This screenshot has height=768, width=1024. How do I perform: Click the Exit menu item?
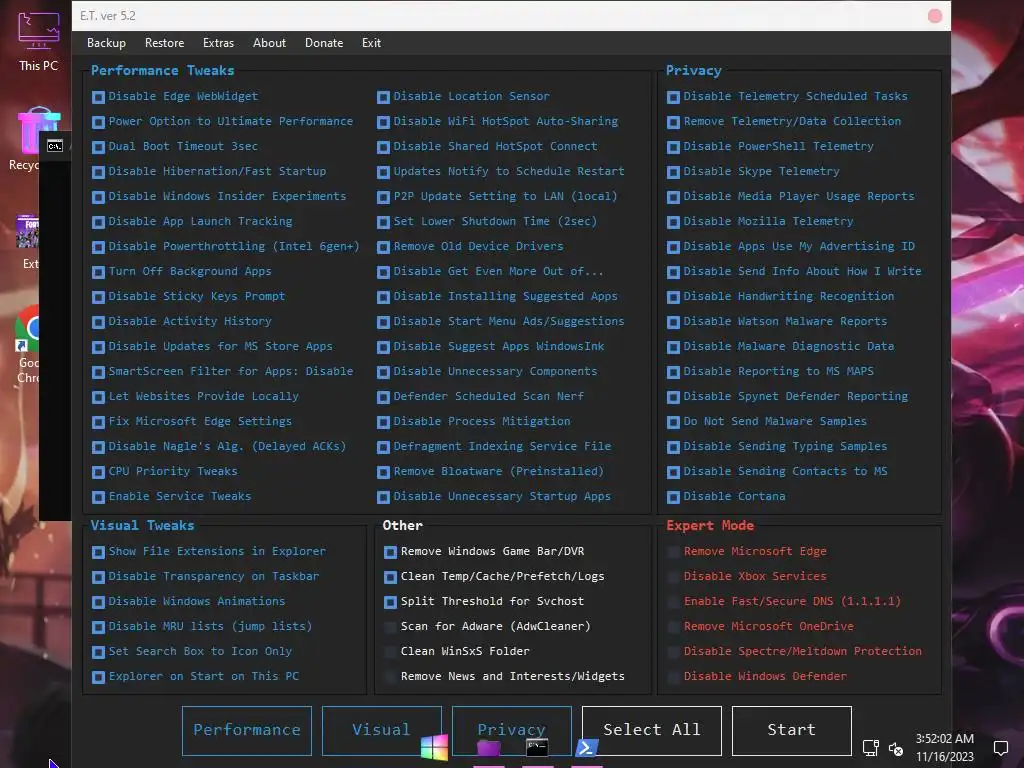[x=371, y=42]
